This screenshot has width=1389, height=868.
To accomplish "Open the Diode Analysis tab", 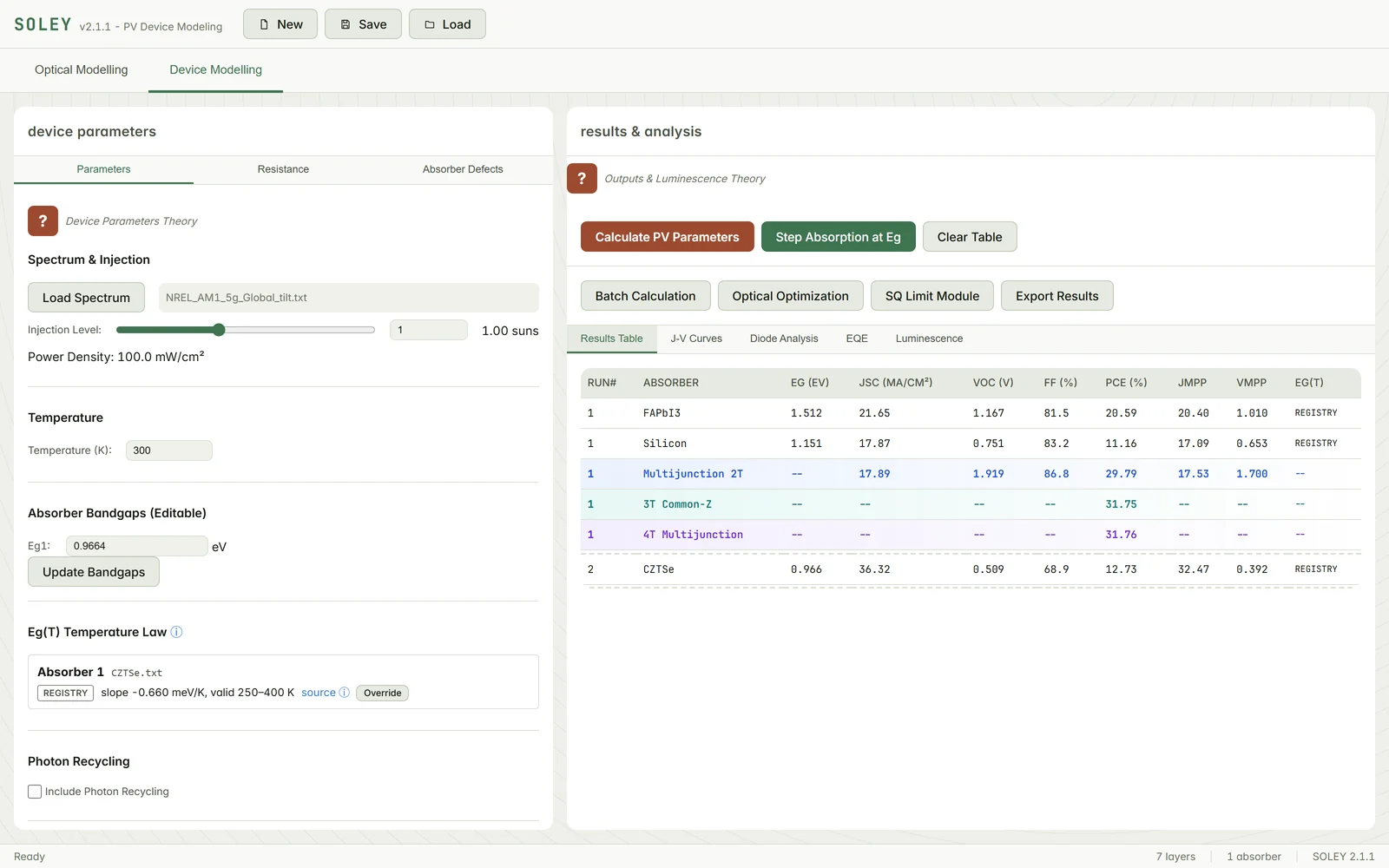I will click(x=784, y=339).
